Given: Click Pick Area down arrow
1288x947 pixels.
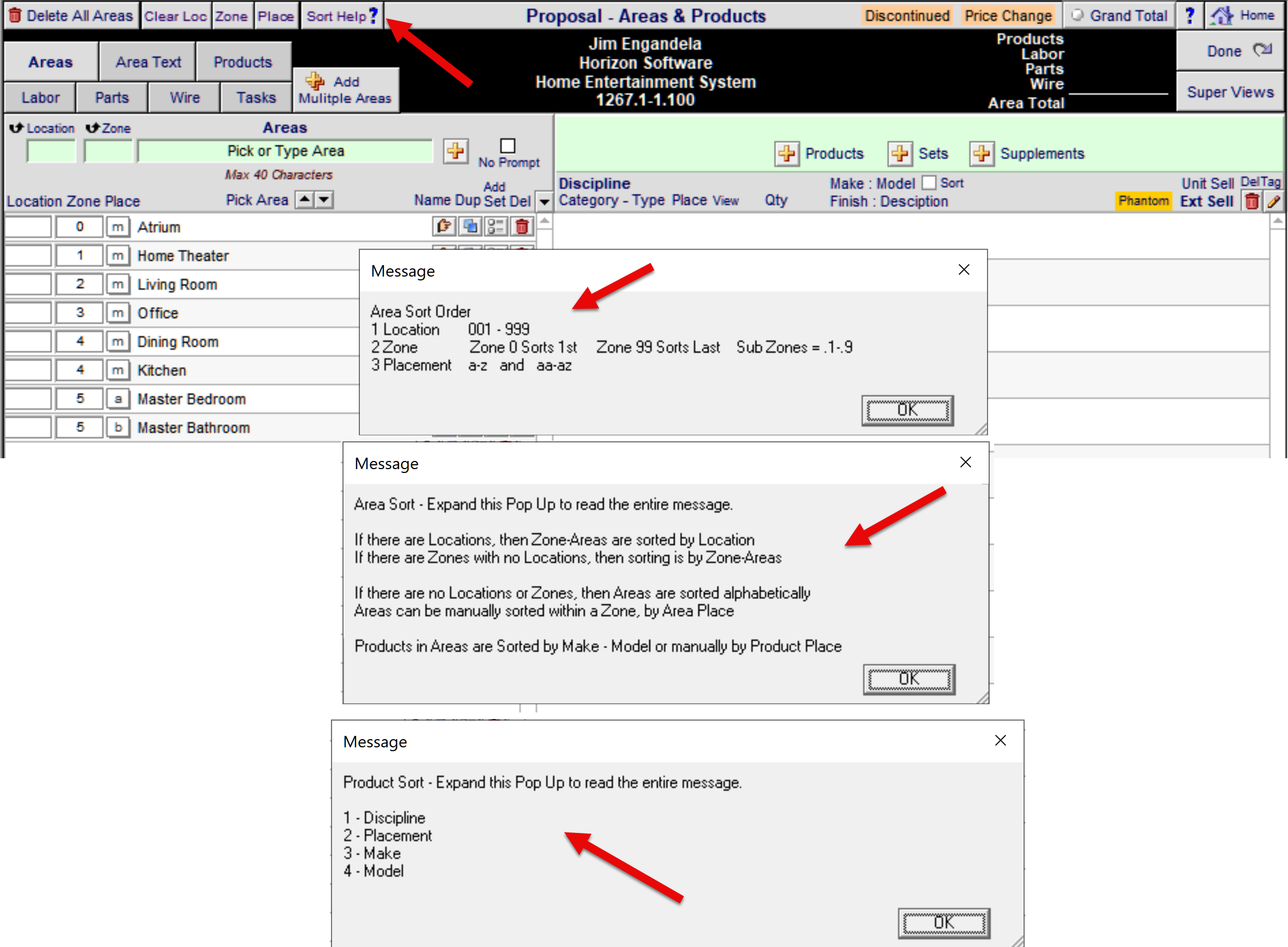Looking at the screenshot, I should point(324,200).
